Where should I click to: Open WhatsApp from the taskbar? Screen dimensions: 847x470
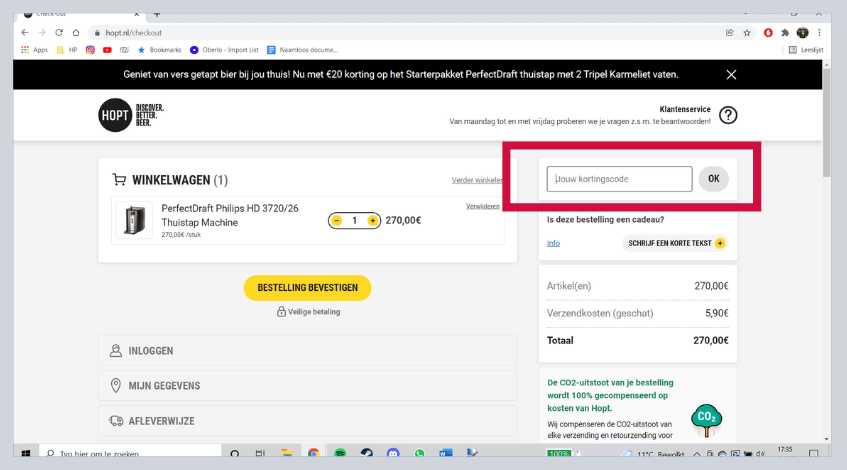coord(419,453)
